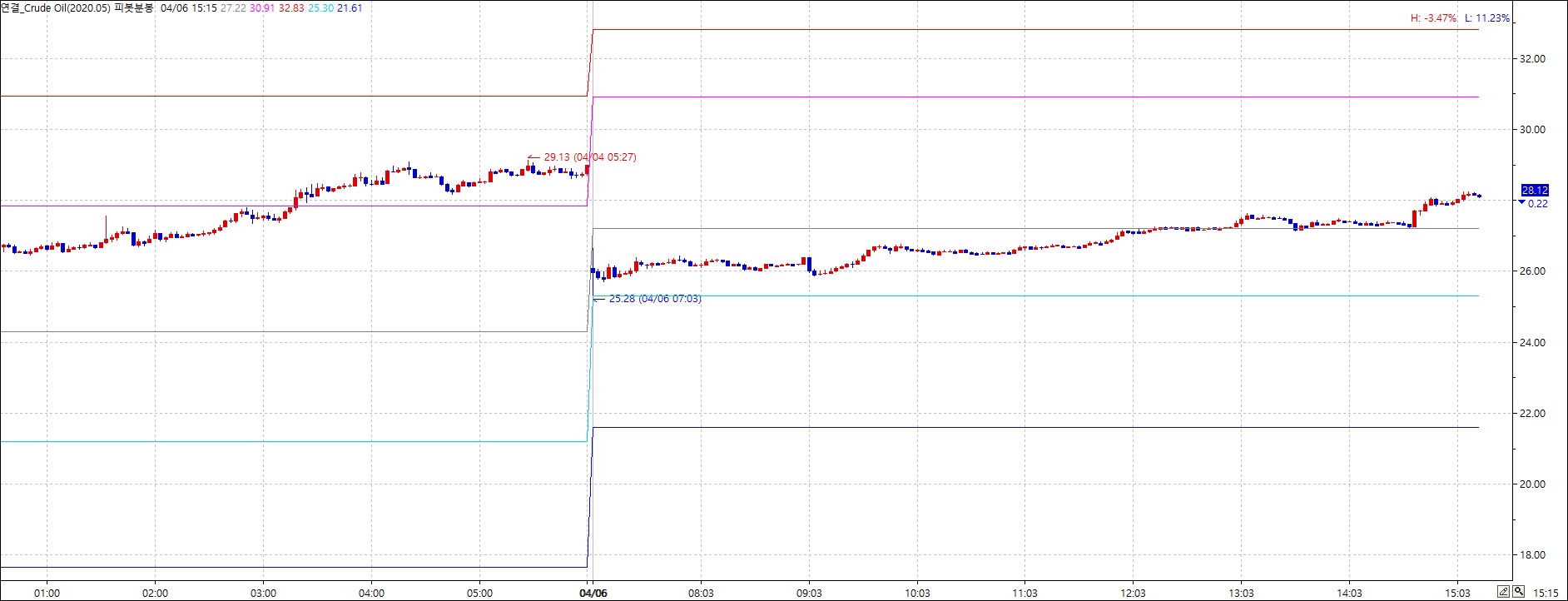Viewport: 1568px width, 601px height.
Task: Click the gray pivot value 27.22
Action: point(233,8)
